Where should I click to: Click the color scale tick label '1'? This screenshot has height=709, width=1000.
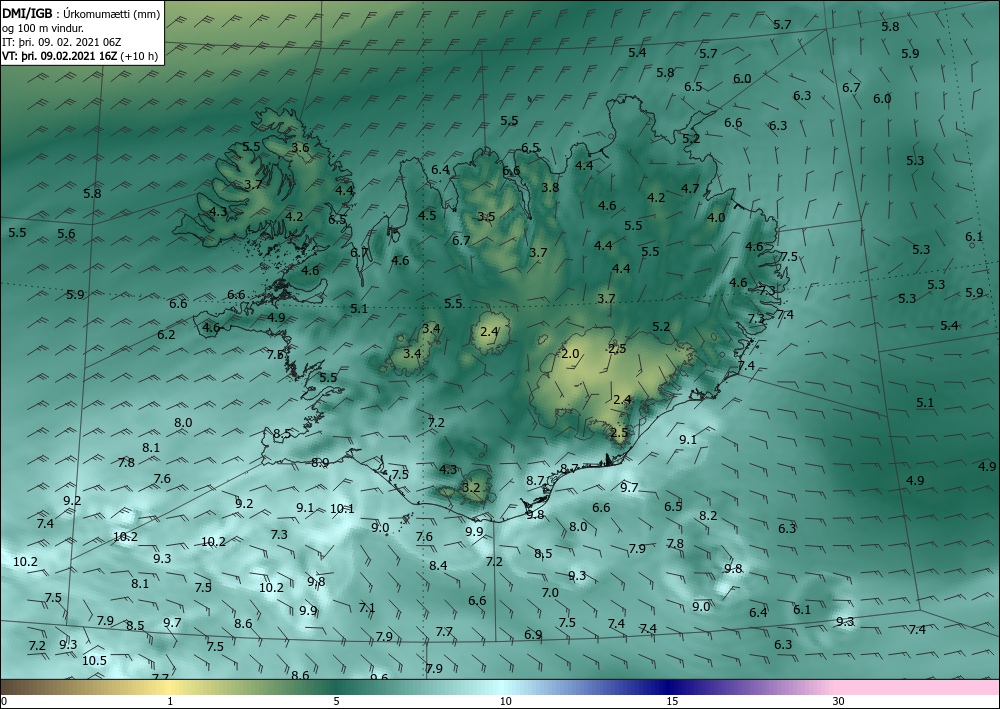pyautogui.click(x=170, y=702)
